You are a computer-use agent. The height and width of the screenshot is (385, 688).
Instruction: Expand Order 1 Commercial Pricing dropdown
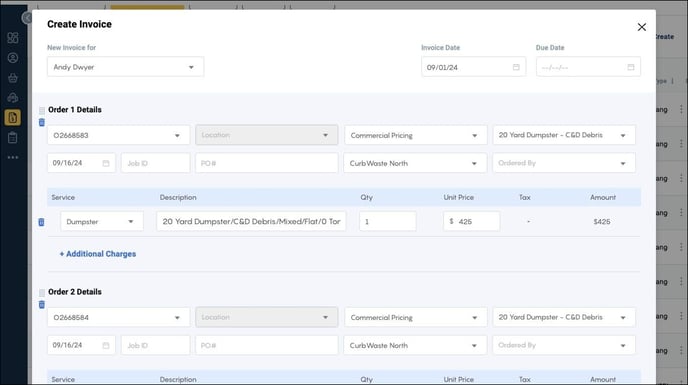click(x=416, y=135)
